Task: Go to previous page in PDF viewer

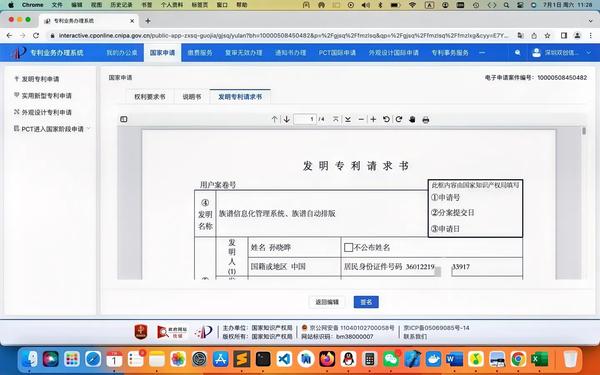Action: tap(274, 119)
